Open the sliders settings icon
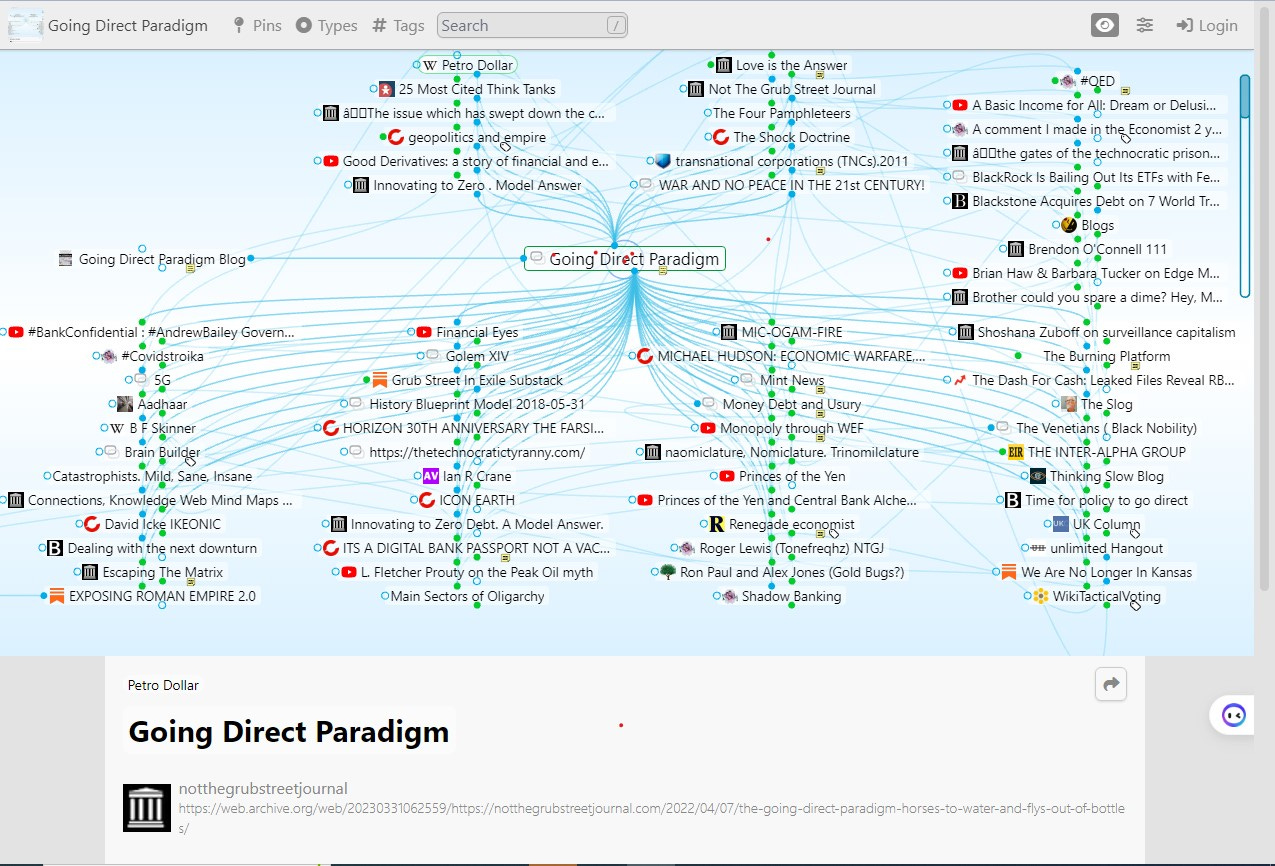This screenshot has height=866, width=1275. pos(1145,26)
